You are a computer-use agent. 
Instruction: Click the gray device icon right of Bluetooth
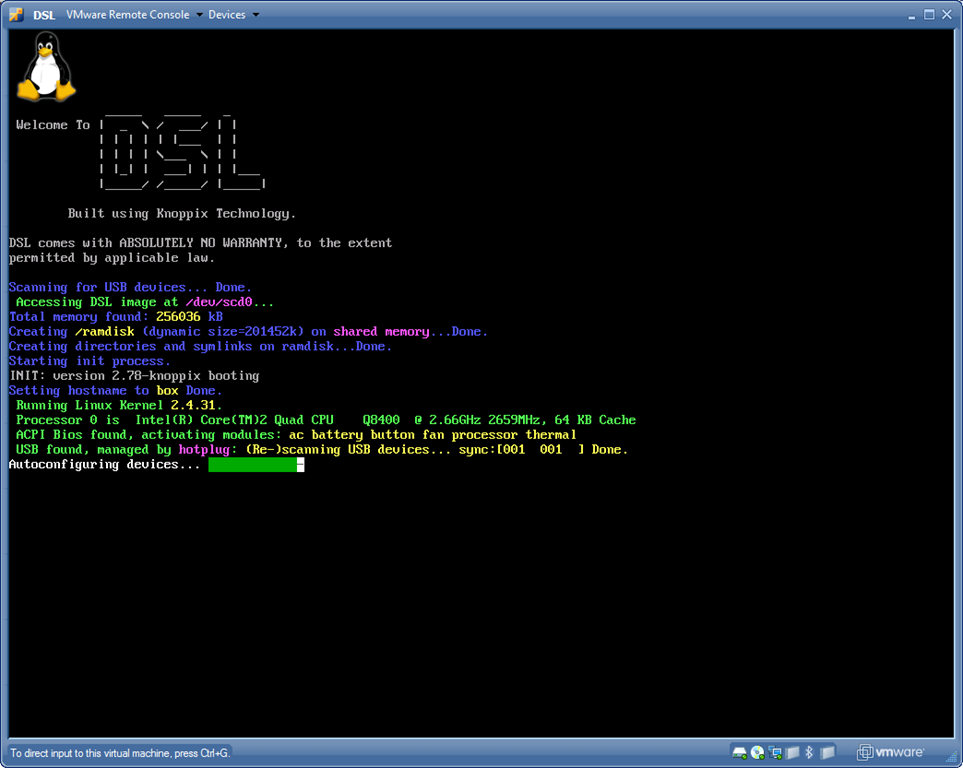[x=827, y=752]
